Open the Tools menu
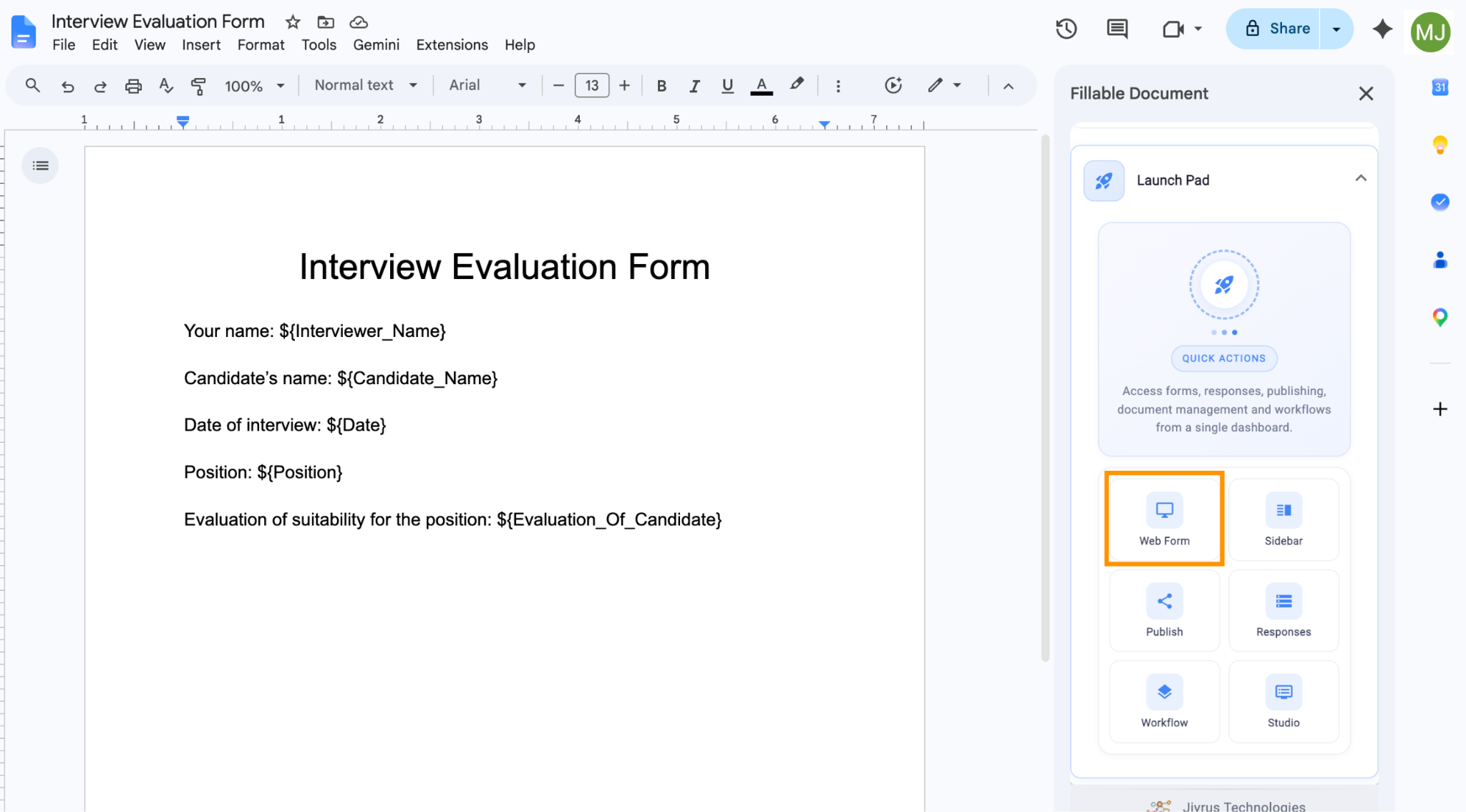 coord(319,45)
